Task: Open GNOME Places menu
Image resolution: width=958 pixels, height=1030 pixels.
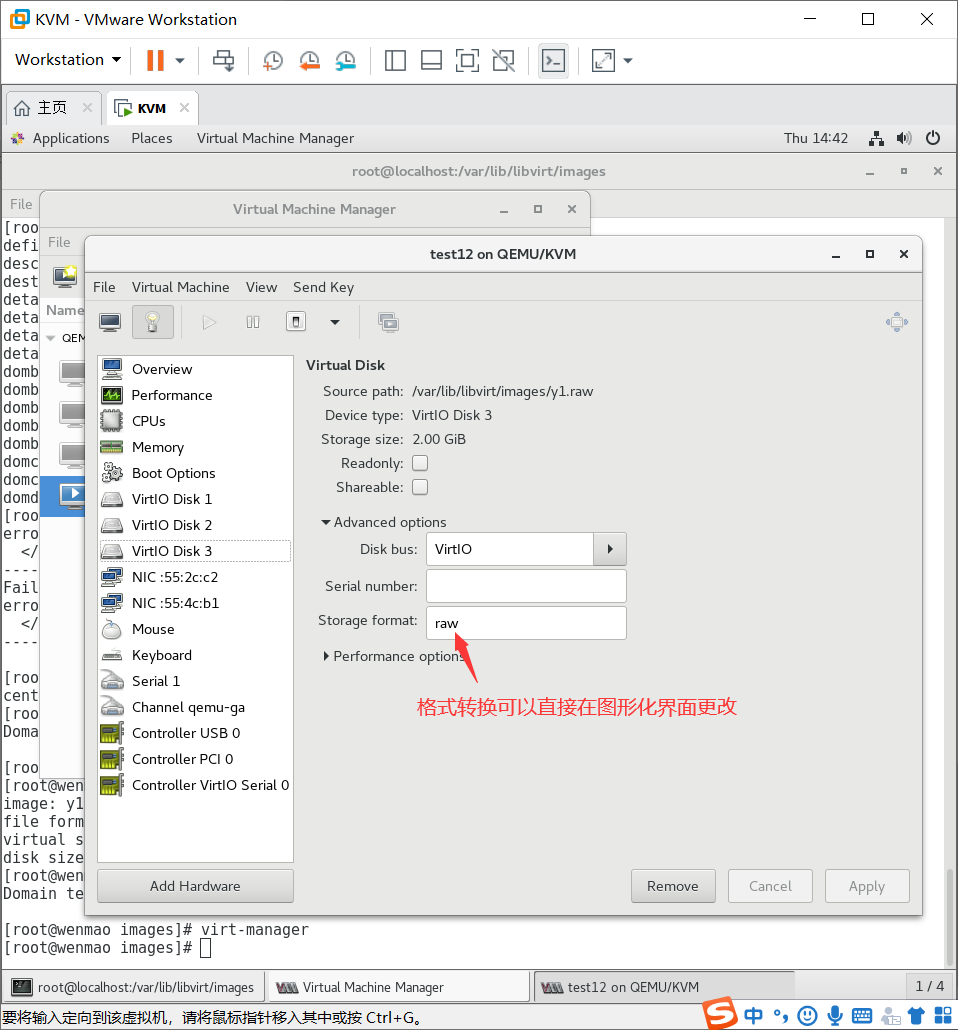Action: tap(152, 138)
